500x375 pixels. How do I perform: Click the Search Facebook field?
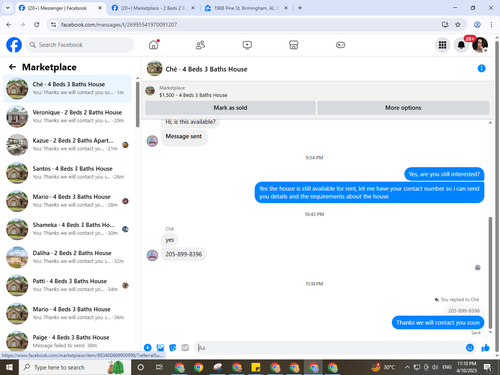[80, 45]
